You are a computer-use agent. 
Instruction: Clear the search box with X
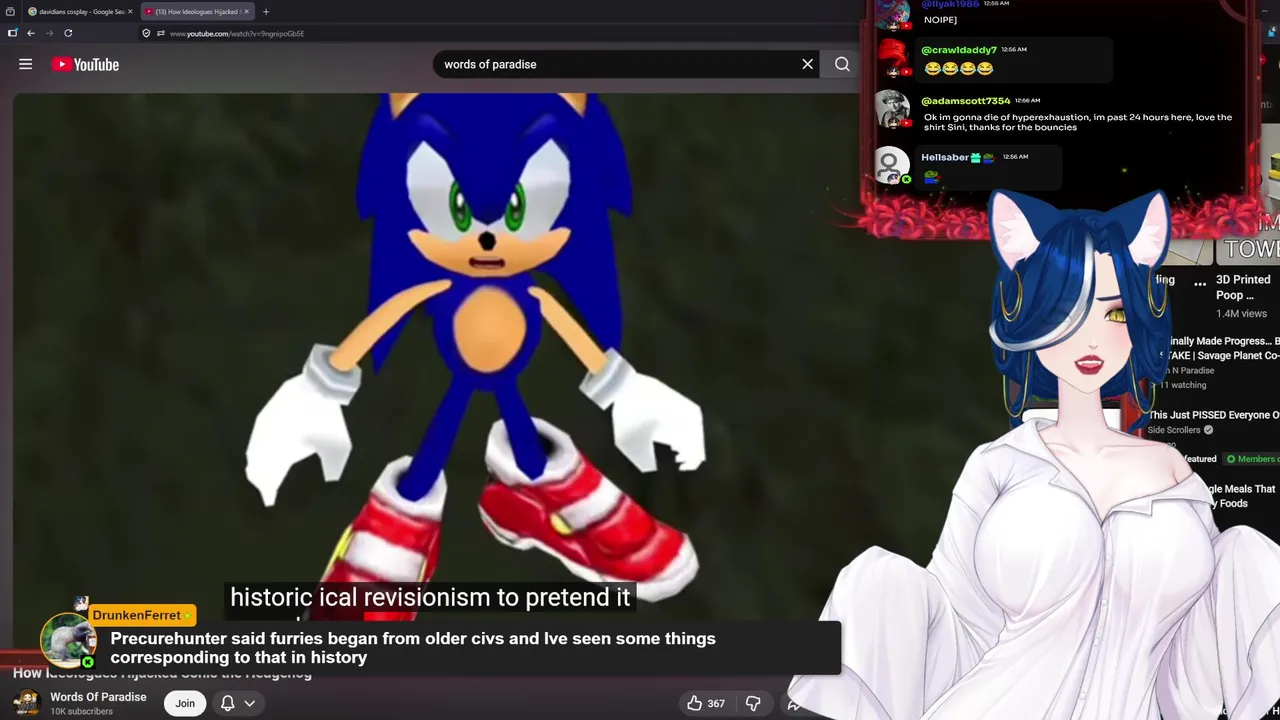click(x=808, y=64)
